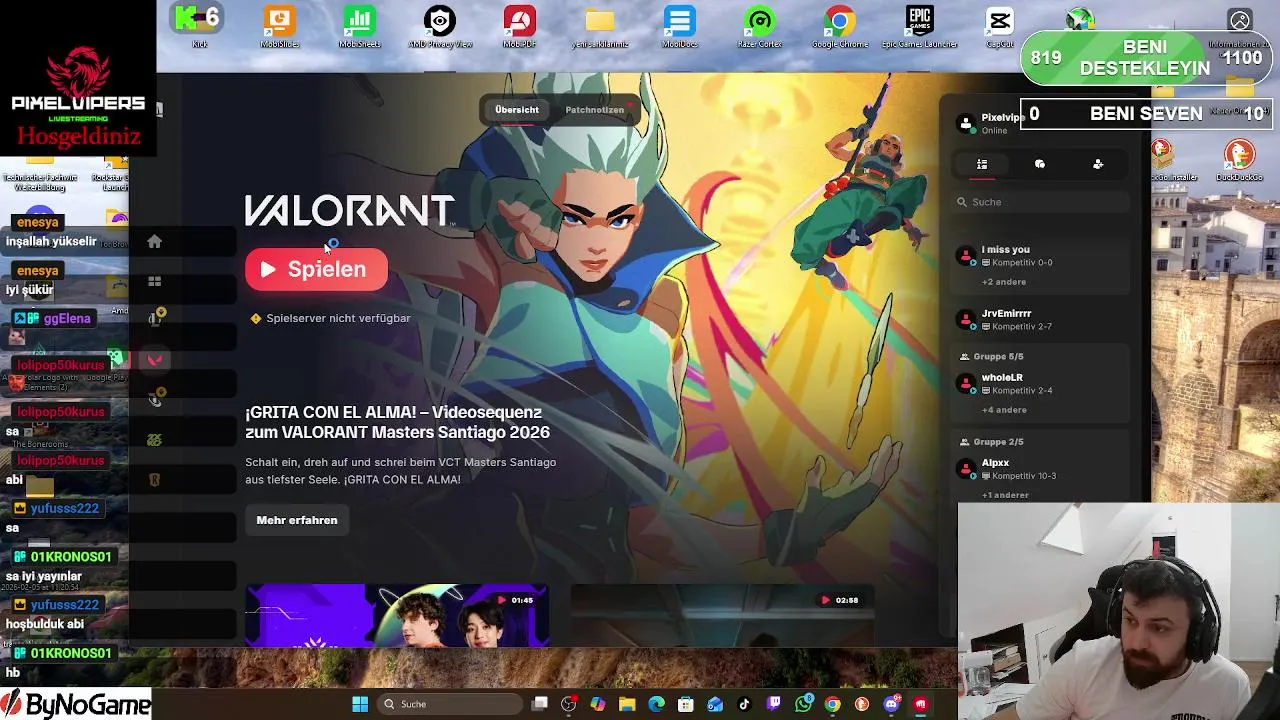Show the friends list tab icon
Viewport: 1280px width, 720px height.
[x=982, y=164]
